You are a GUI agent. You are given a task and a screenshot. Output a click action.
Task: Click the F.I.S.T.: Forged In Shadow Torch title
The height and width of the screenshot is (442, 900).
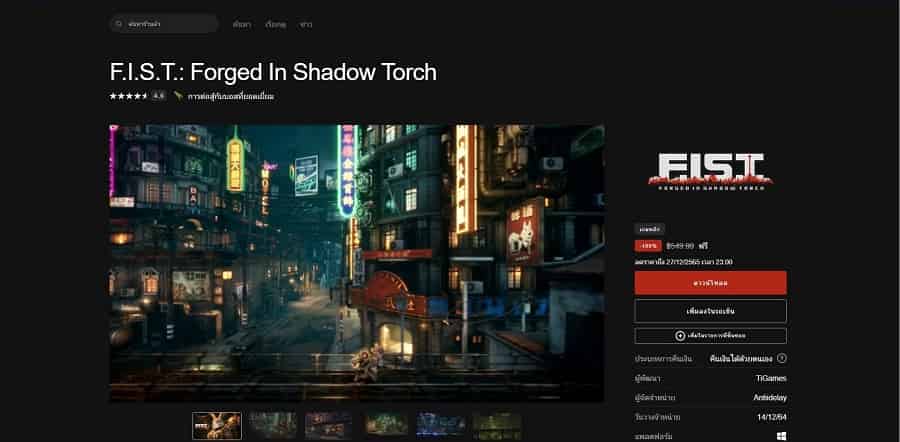tap(273, 72)
